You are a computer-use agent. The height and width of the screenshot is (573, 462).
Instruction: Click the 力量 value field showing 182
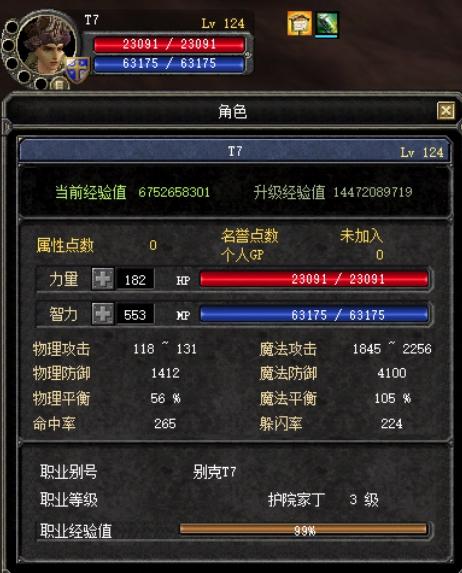click(135, 280)
